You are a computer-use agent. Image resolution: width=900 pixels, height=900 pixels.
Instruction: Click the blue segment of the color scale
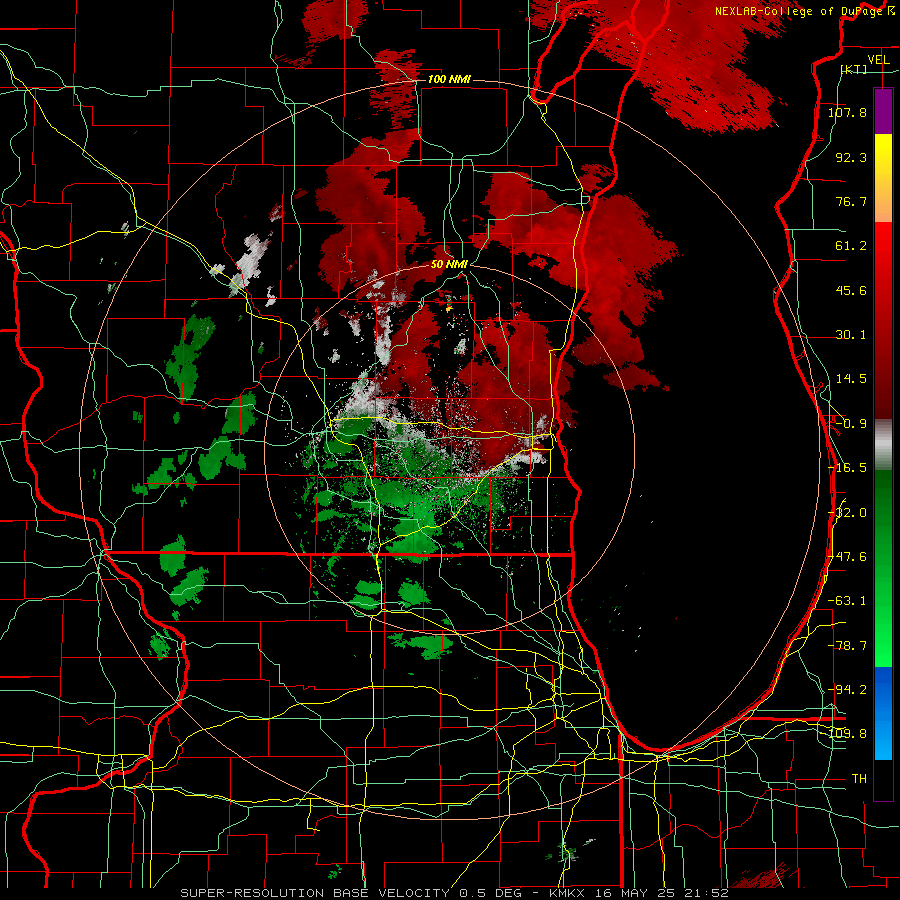pos(883,713)
